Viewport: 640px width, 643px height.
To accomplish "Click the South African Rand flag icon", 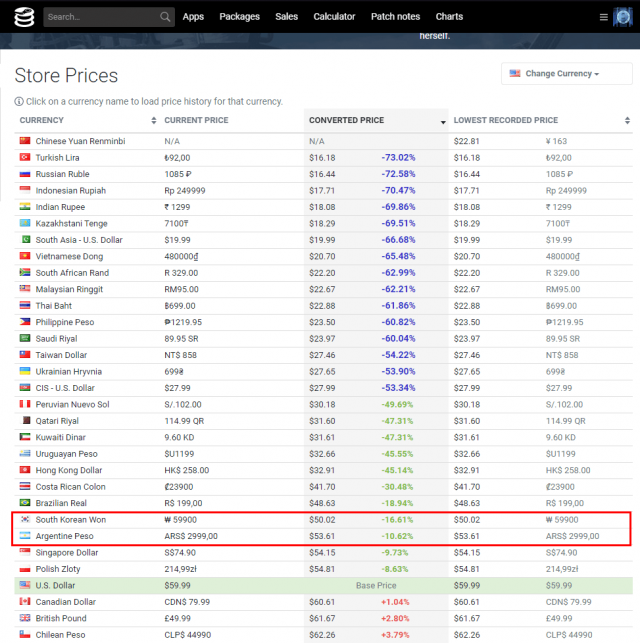I will [25, 272].
